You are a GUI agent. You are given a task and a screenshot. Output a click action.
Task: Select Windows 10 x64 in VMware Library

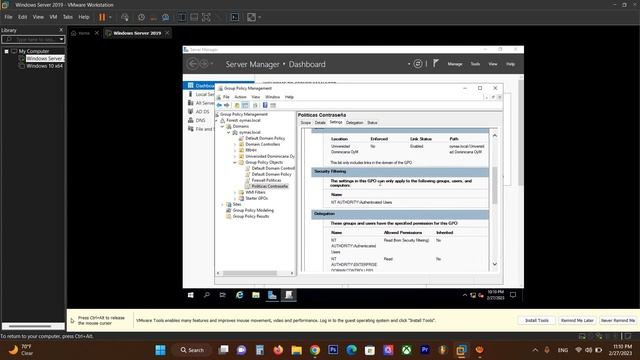pos(44,66)
